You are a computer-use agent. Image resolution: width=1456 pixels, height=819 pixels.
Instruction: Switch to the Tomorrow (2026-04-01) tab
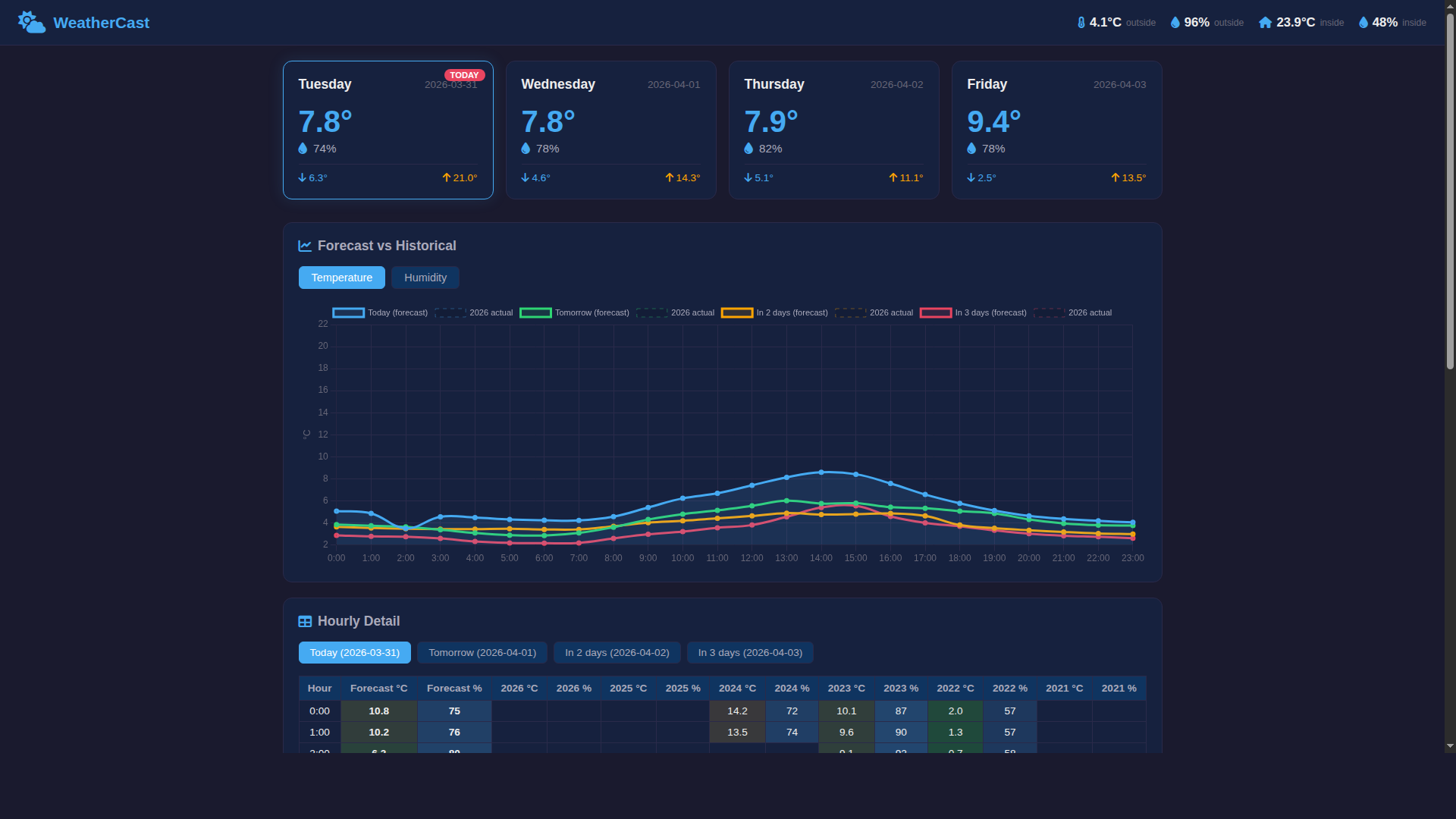[482, 652]
